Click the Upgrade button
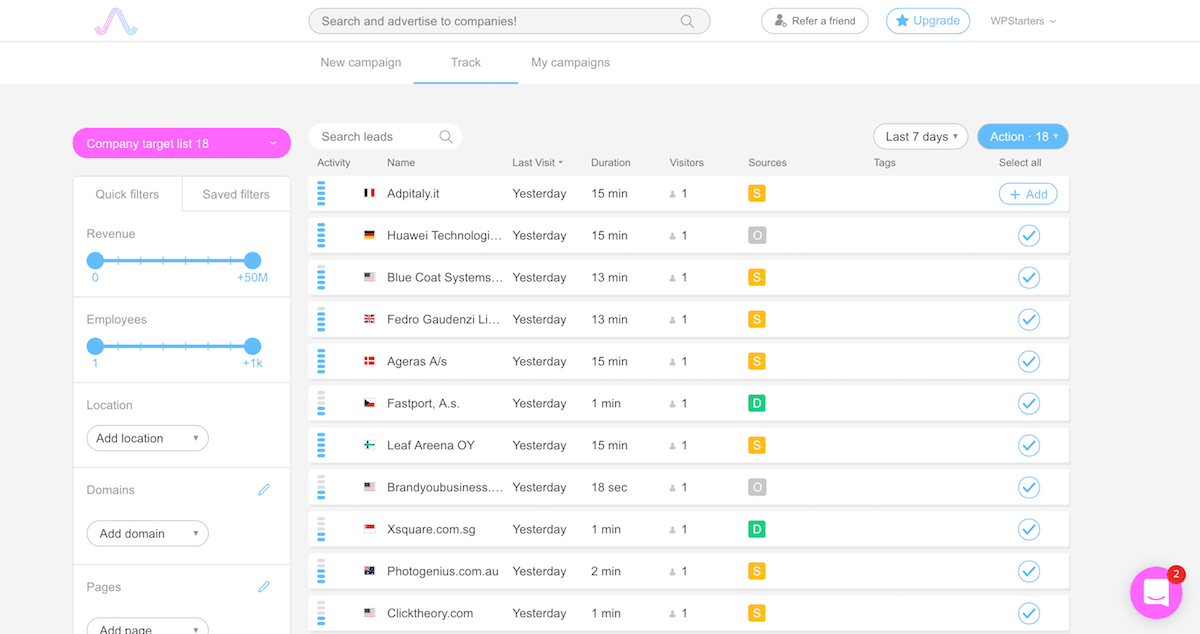The width and height of the screenshot is (1200, 634). click(927, 21)
